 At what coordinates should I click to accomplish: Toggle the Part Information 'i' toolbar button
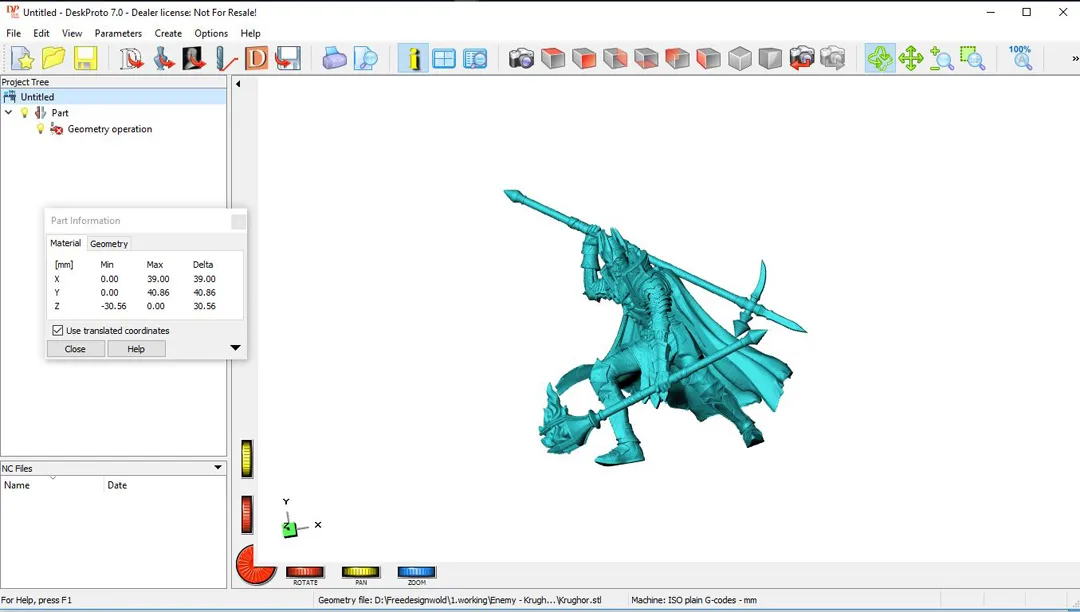click(x=413, y=59)
